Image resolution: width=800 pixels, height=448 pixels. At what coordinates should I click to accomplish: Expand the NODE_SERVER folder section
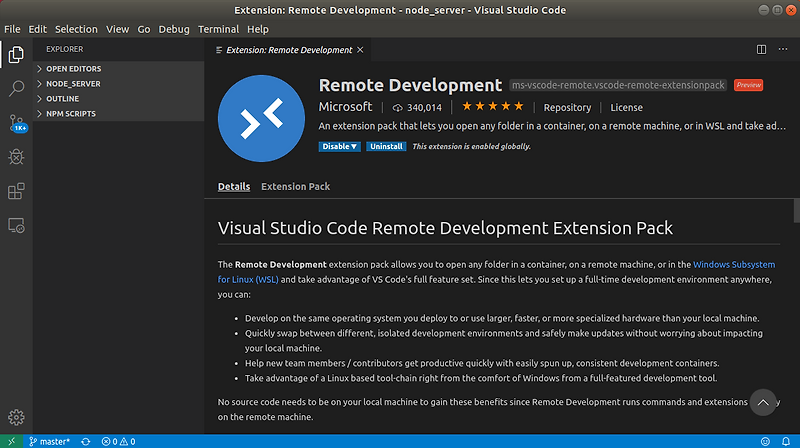(x=118, y=84)
